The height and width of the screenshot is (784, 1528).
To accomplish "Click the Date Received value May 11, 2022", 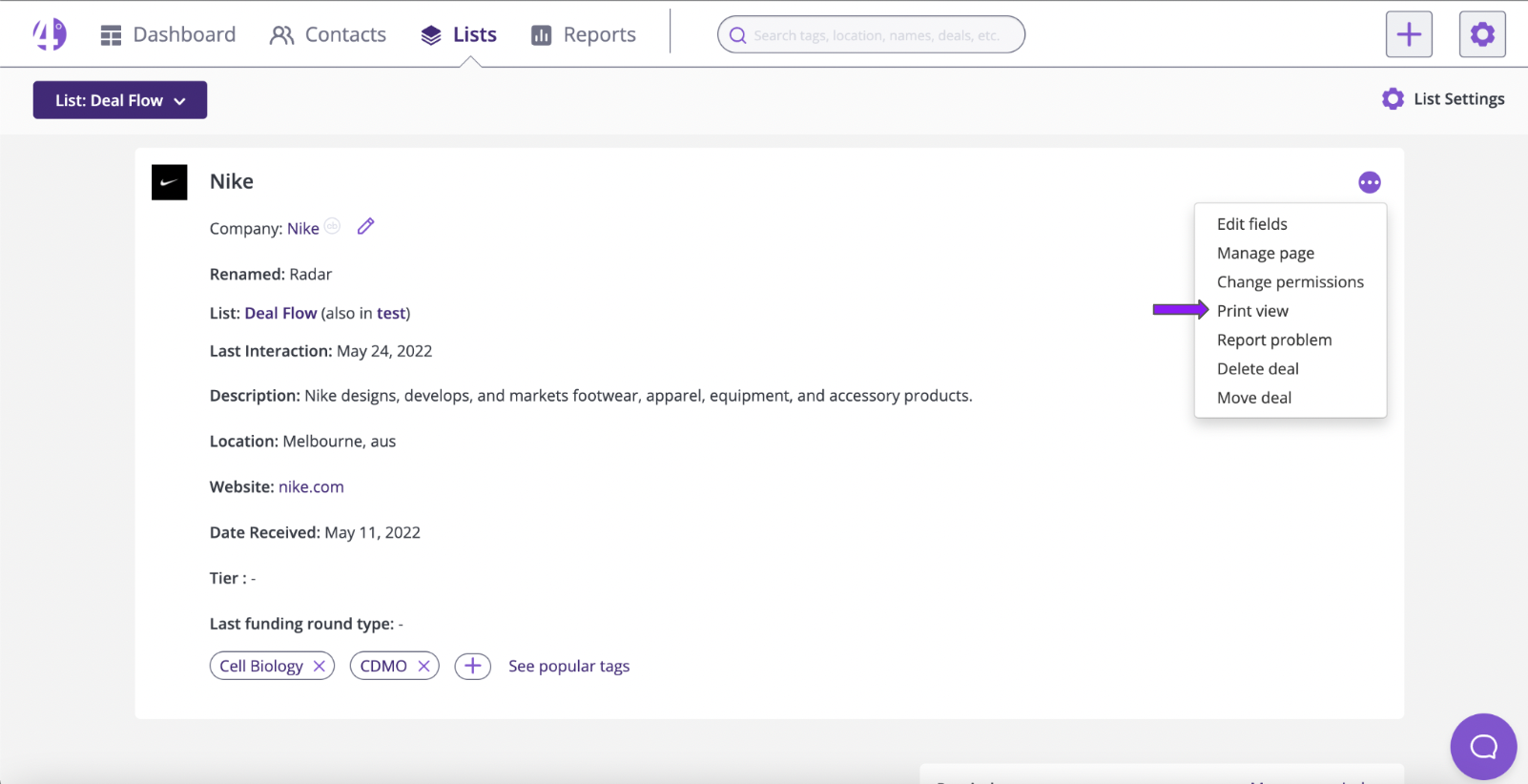I will (372, 532).
